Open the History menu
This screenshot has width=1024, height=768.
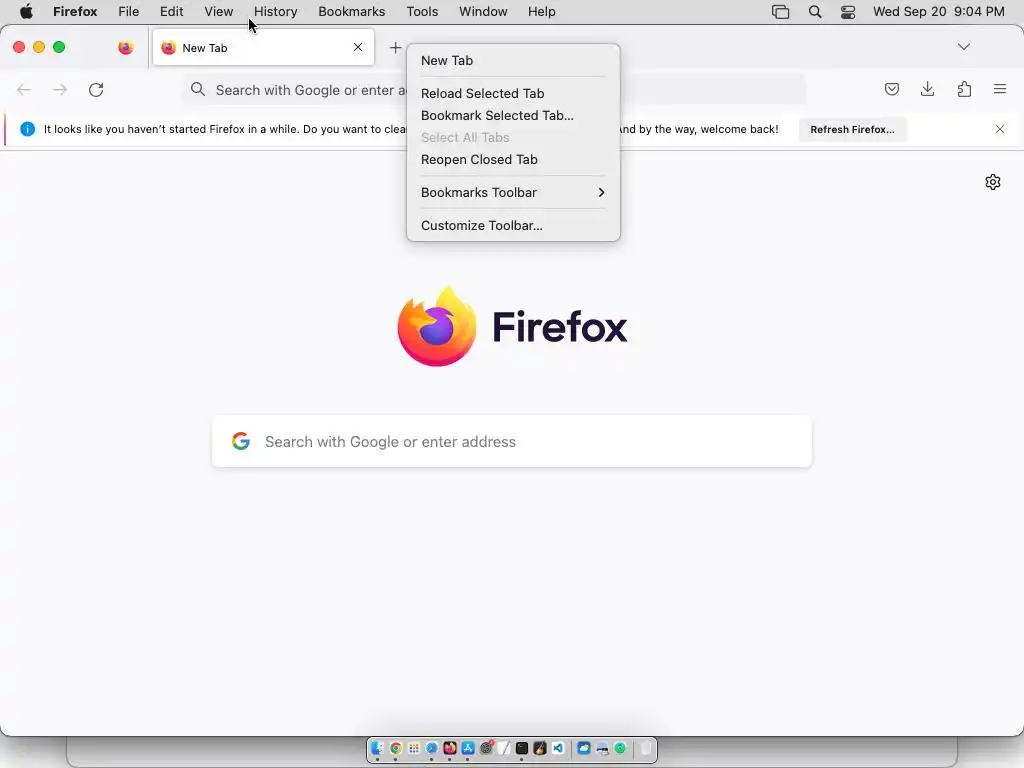click(276, 12)
